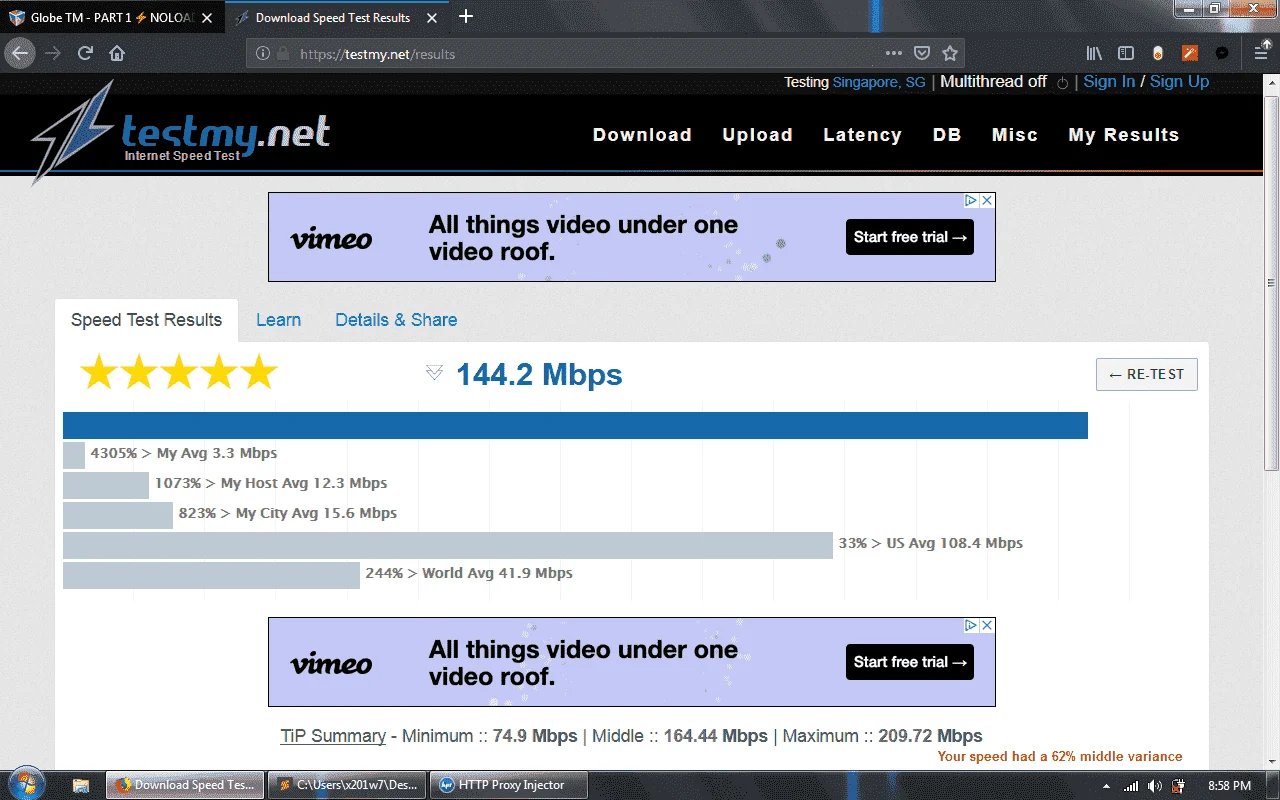Click the network signal tray icon

coord(1131,786)
